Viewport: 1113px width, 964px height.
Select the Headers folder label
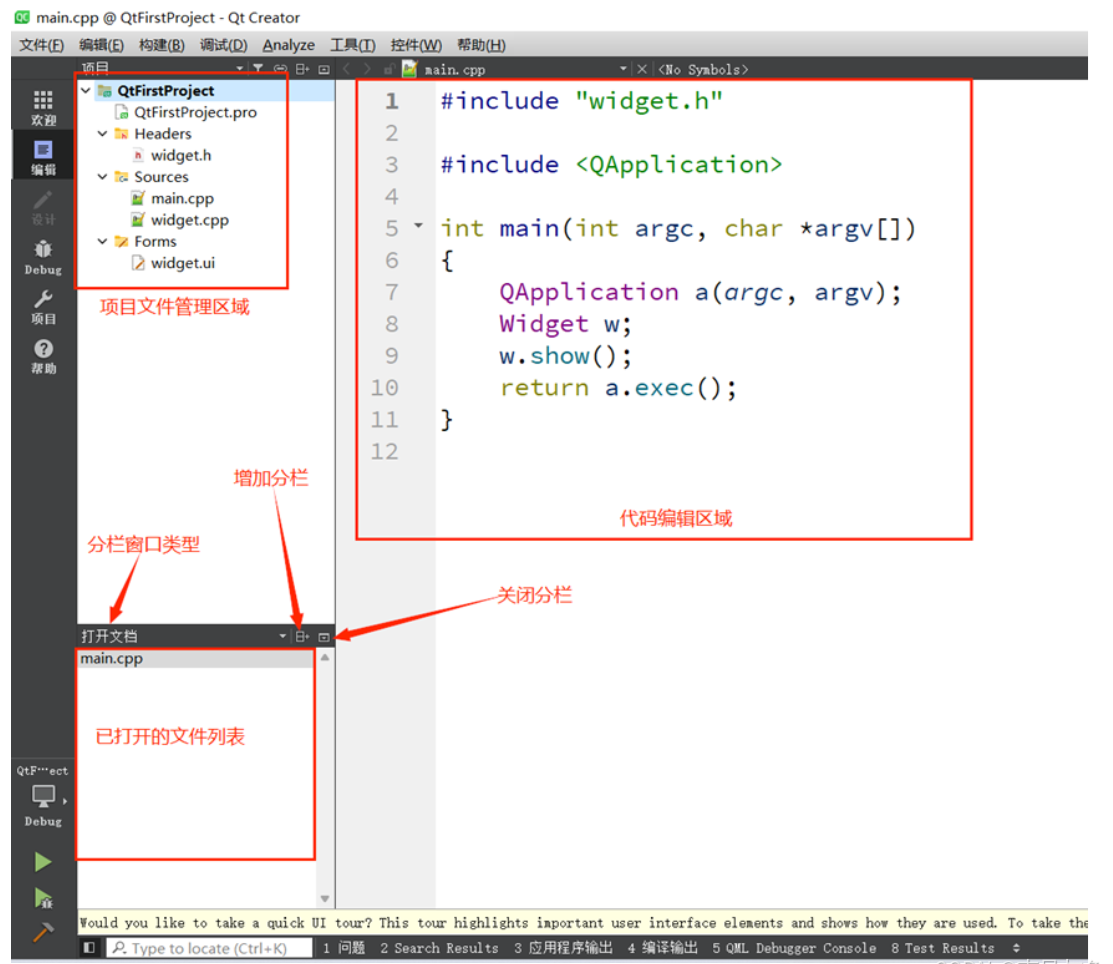163,133
